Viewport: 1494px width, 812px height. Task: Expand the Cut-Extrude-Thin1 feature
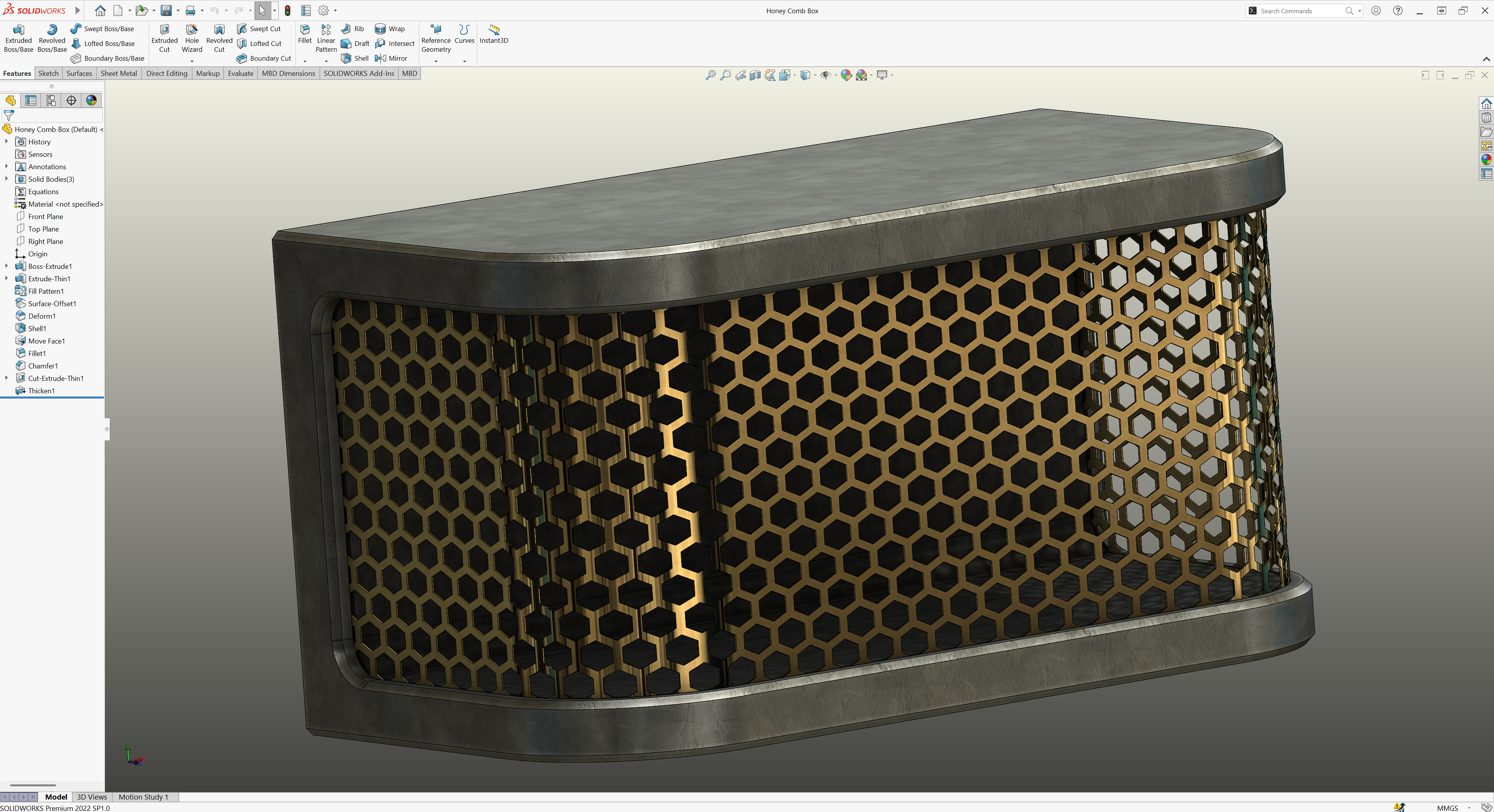pos(6,378)
